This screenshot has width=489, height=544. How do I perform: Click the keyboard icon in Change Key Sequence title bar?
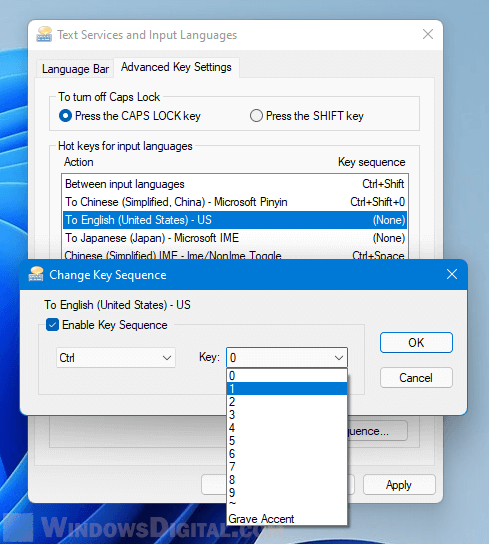tap(36, 274)
